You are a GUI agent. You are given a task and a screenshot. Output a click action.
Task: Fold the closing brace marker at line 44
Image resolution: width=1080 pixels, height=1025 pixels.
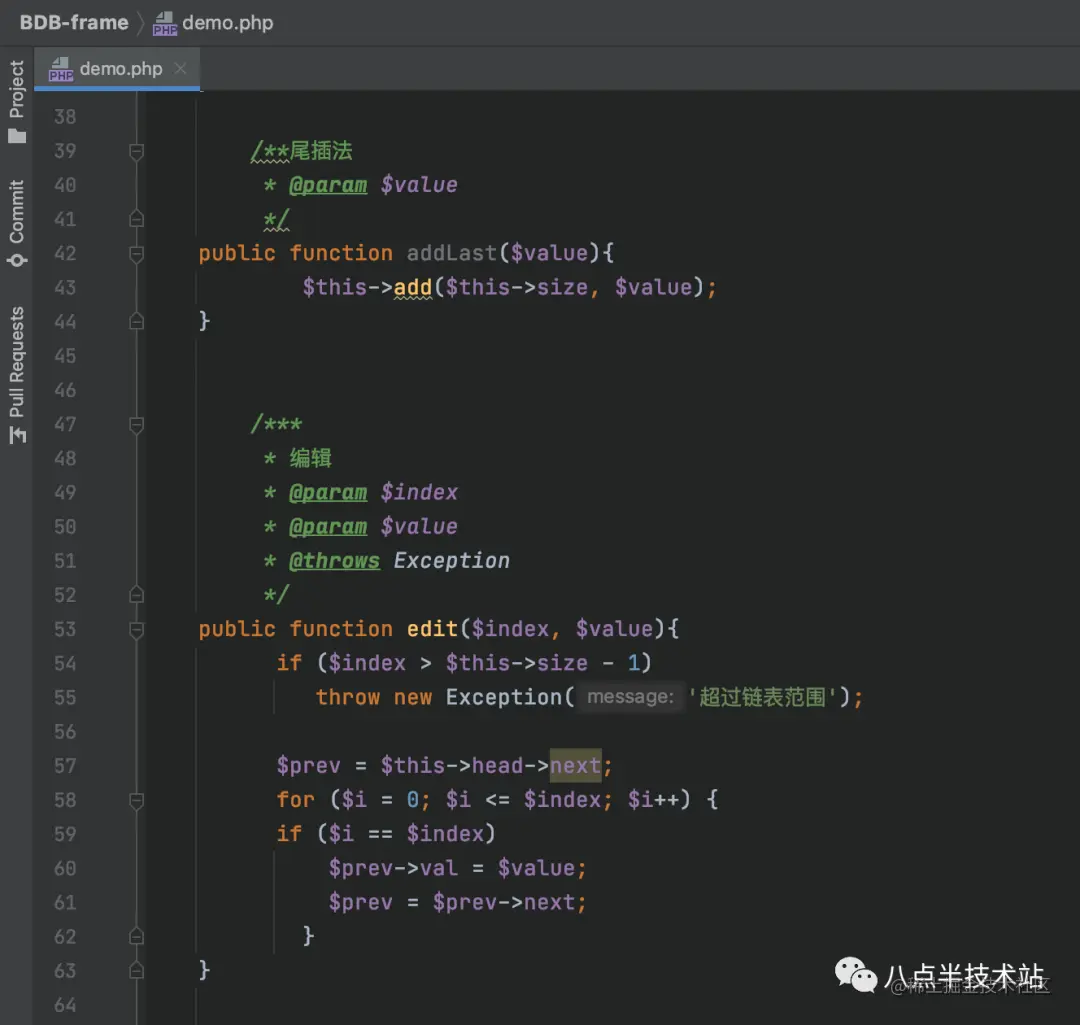pos(136,322)
